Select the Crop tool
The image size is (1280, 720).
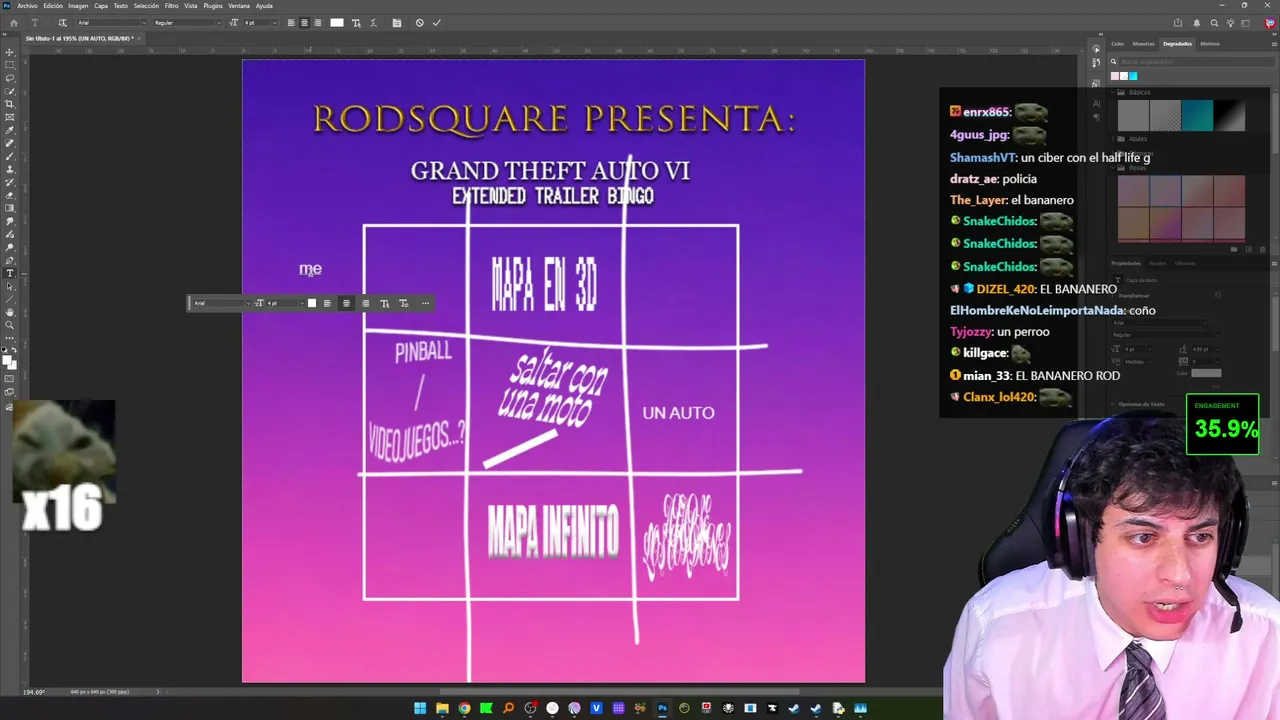pos(10,104)
